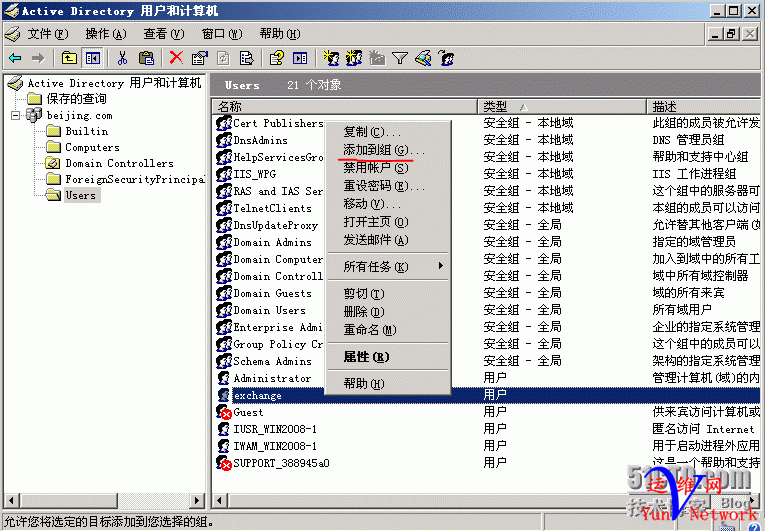Viewport: 765px width, 531px height.
Task: Click the Forward arrow toolbar icon
Action: [x=38, y=59]
